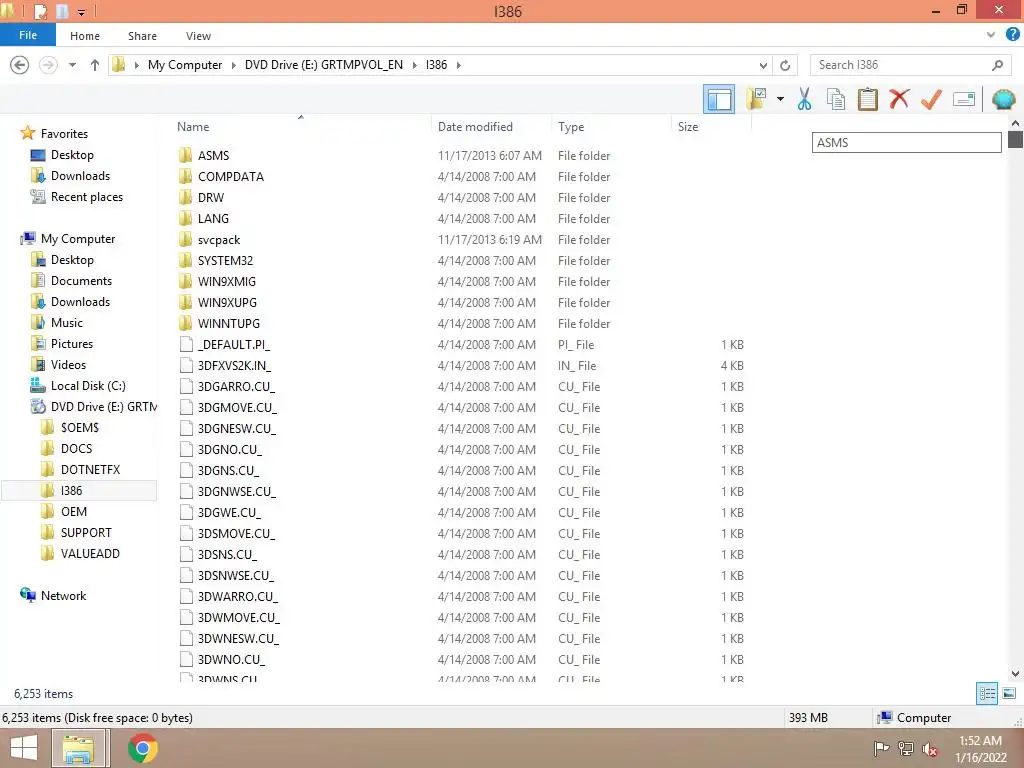
Task: Open Documents under My Computer
Action: coord(81,281)
